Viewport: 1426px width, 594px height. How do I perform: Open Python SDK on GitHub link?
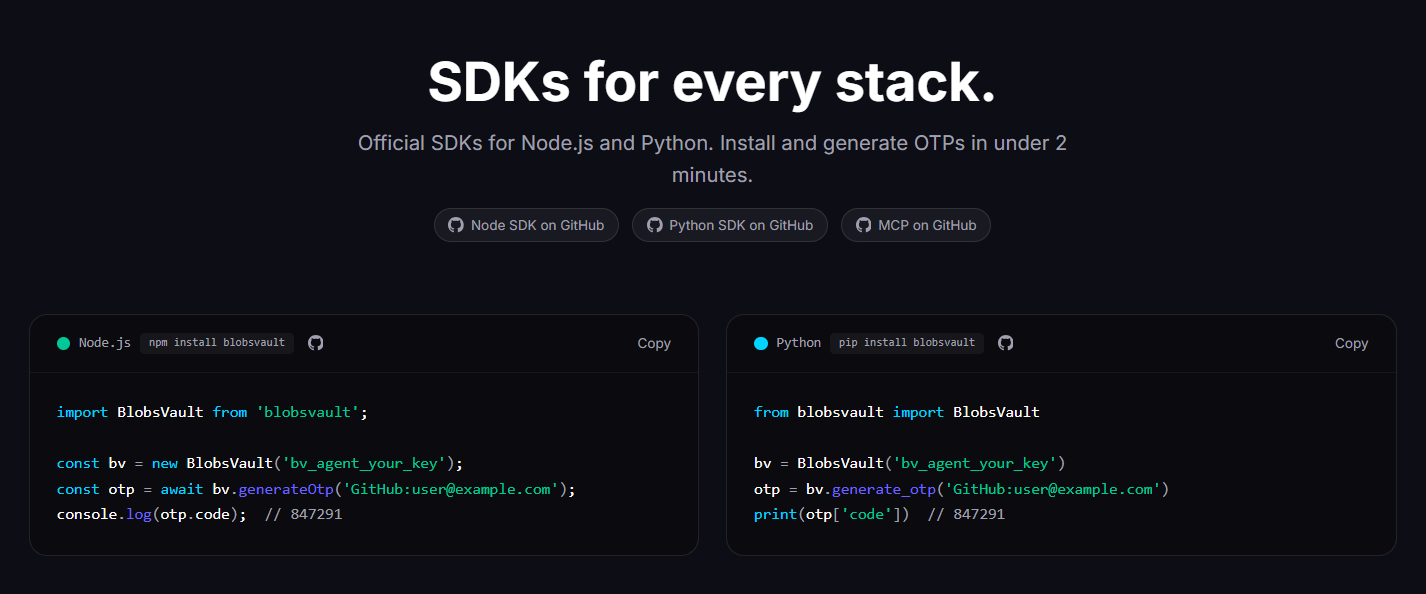tap(730, 225)
